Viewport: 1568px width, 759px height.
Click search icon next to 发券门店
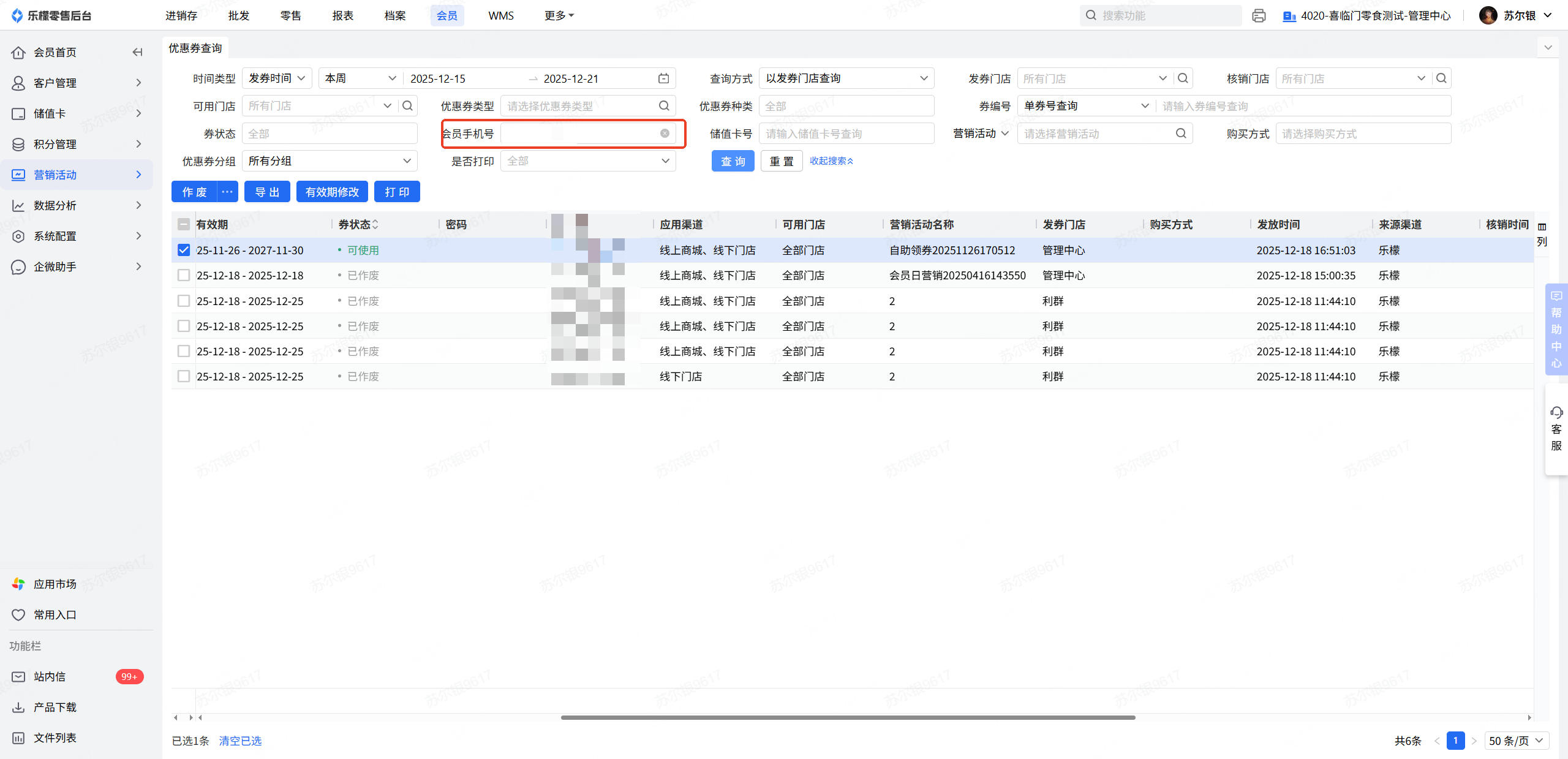coord(1183,78)
